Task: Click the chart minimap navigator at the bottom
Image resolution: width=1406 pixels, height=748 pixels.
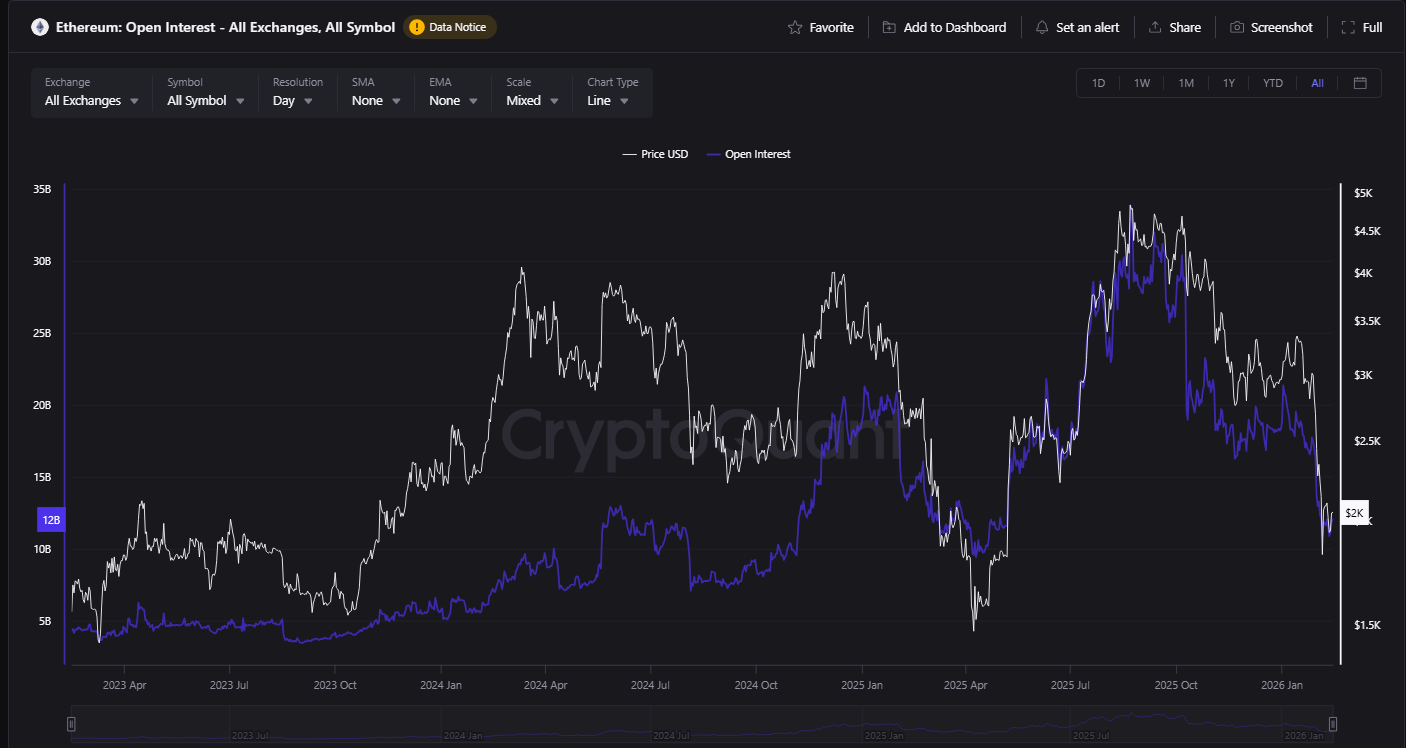Action: [700, 723]
